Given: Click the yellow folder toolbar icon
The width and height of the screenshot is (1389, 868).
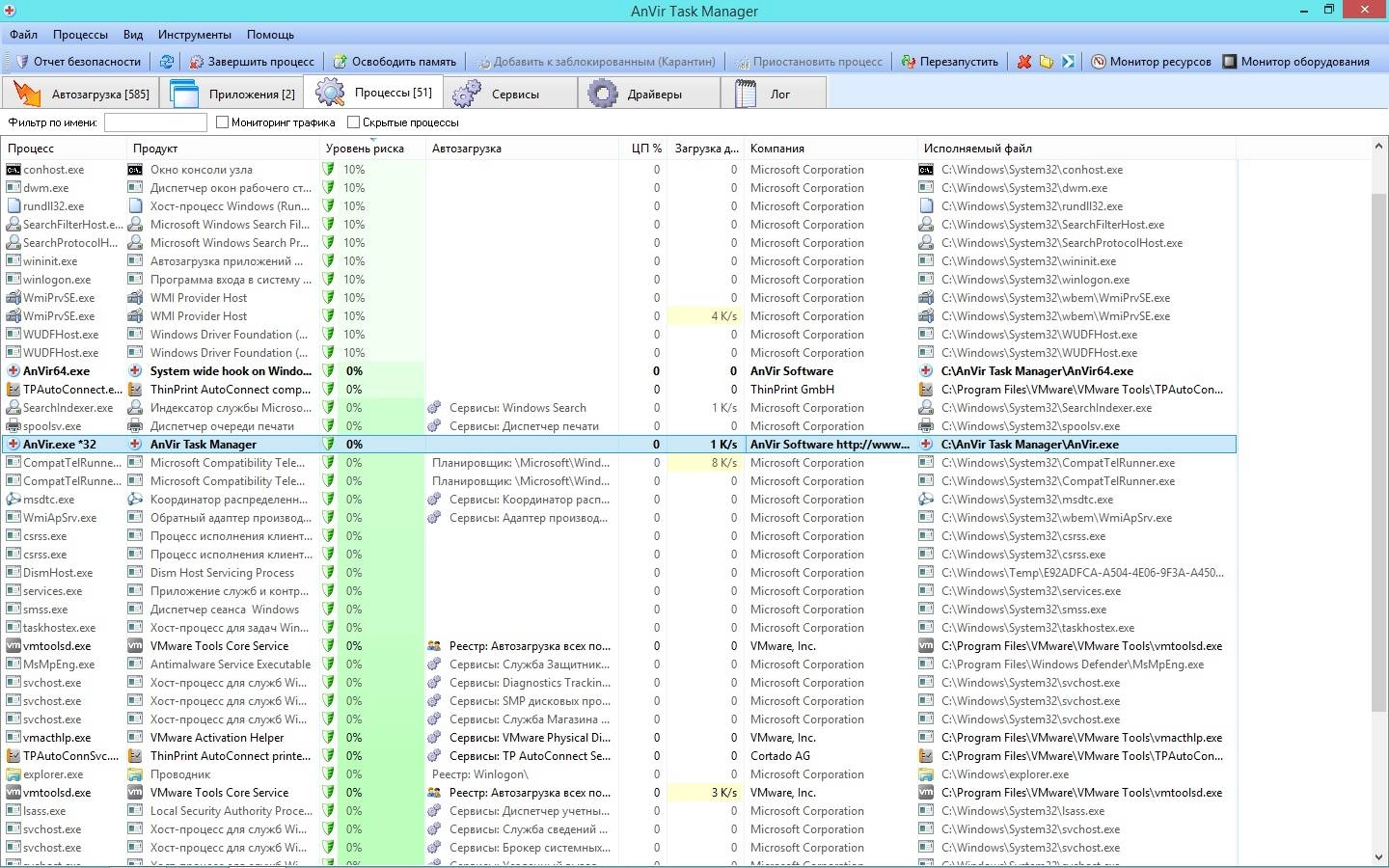Looking at the screenshot, I should pos(1047,61).
